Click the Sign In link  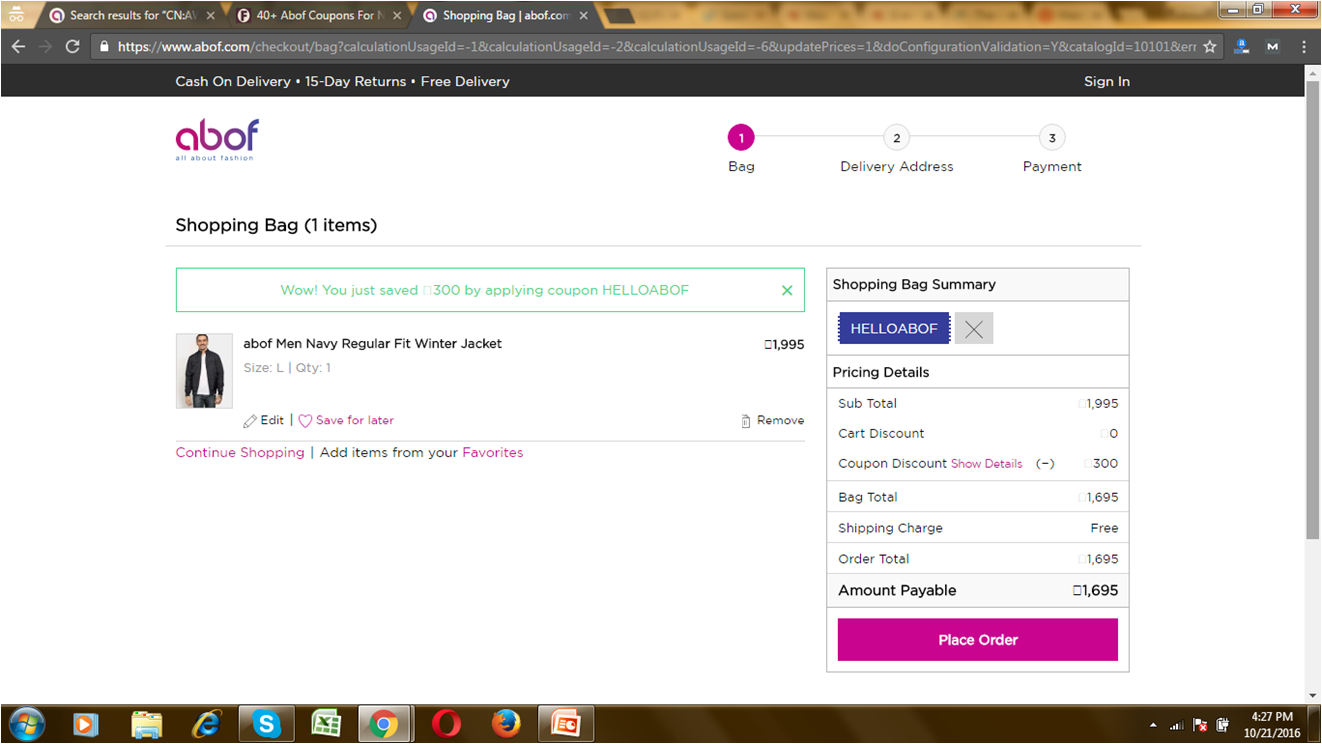click(1107, 82)
